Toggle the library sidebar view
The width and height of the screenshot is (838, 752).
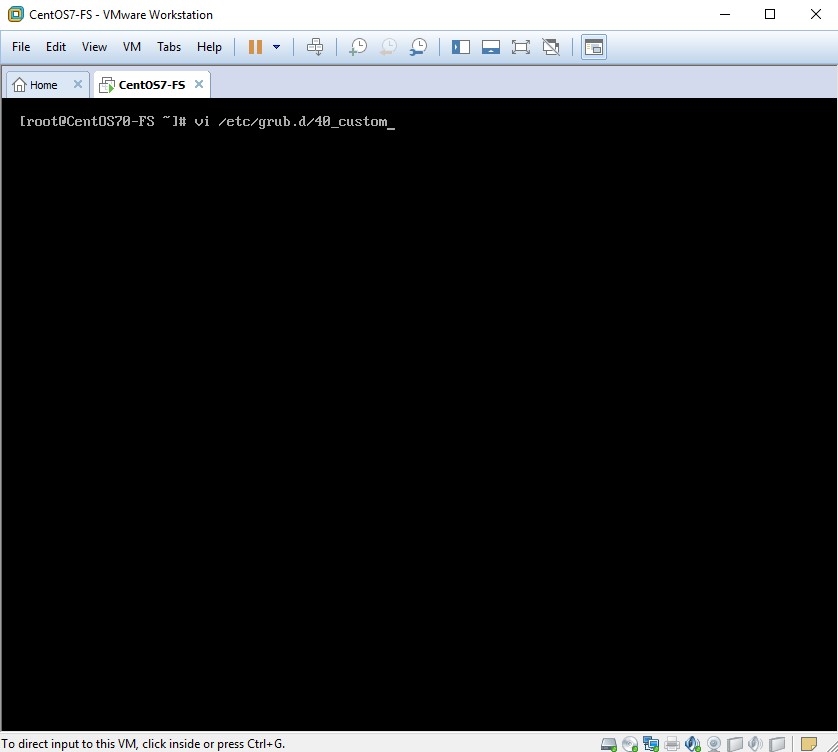click(x=461, y=47)
